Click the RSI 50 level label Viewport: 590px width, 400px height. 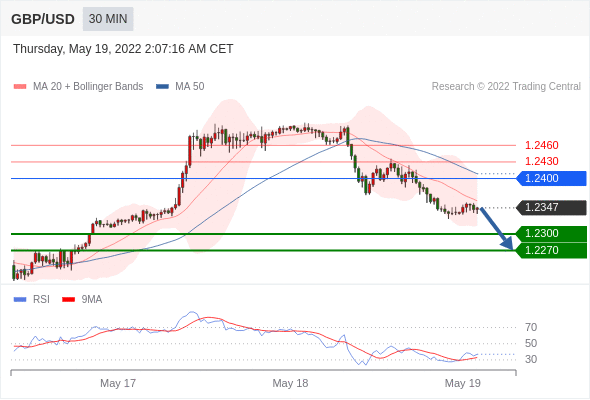[531, 343]
